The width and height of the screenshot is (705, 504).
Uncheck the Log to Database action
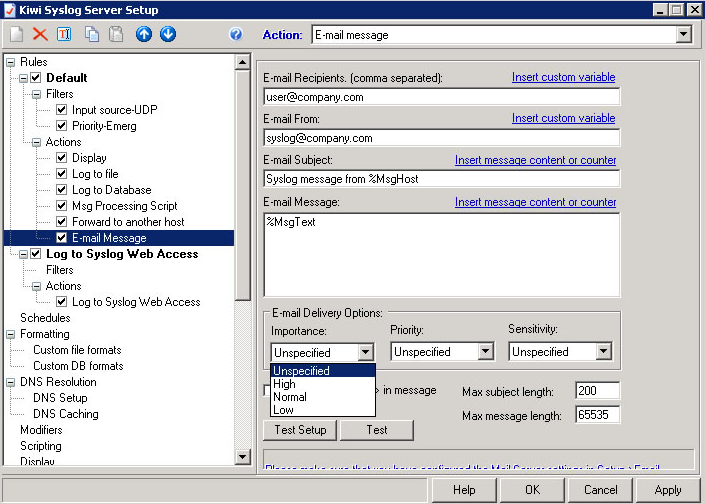tap(62, 190)
